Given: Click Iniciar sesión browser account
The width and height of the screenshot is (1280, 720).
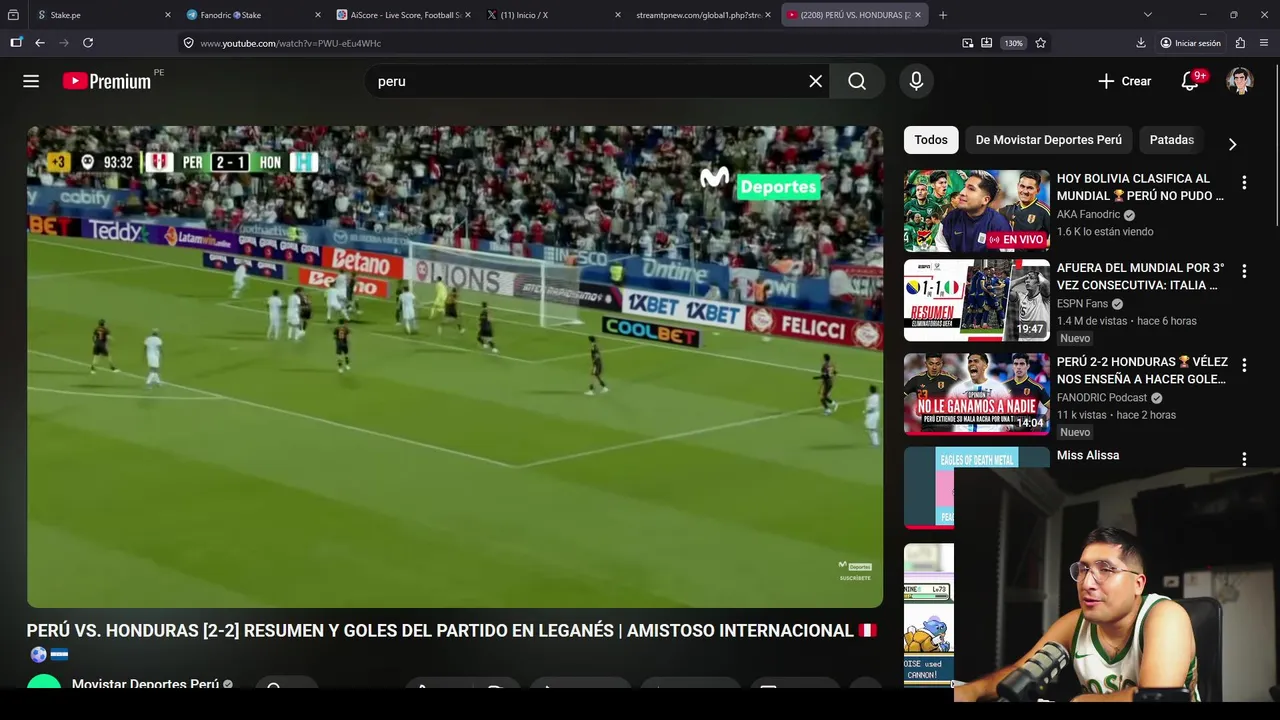Looking at the screenshot, I should [x=1191, y=43].
